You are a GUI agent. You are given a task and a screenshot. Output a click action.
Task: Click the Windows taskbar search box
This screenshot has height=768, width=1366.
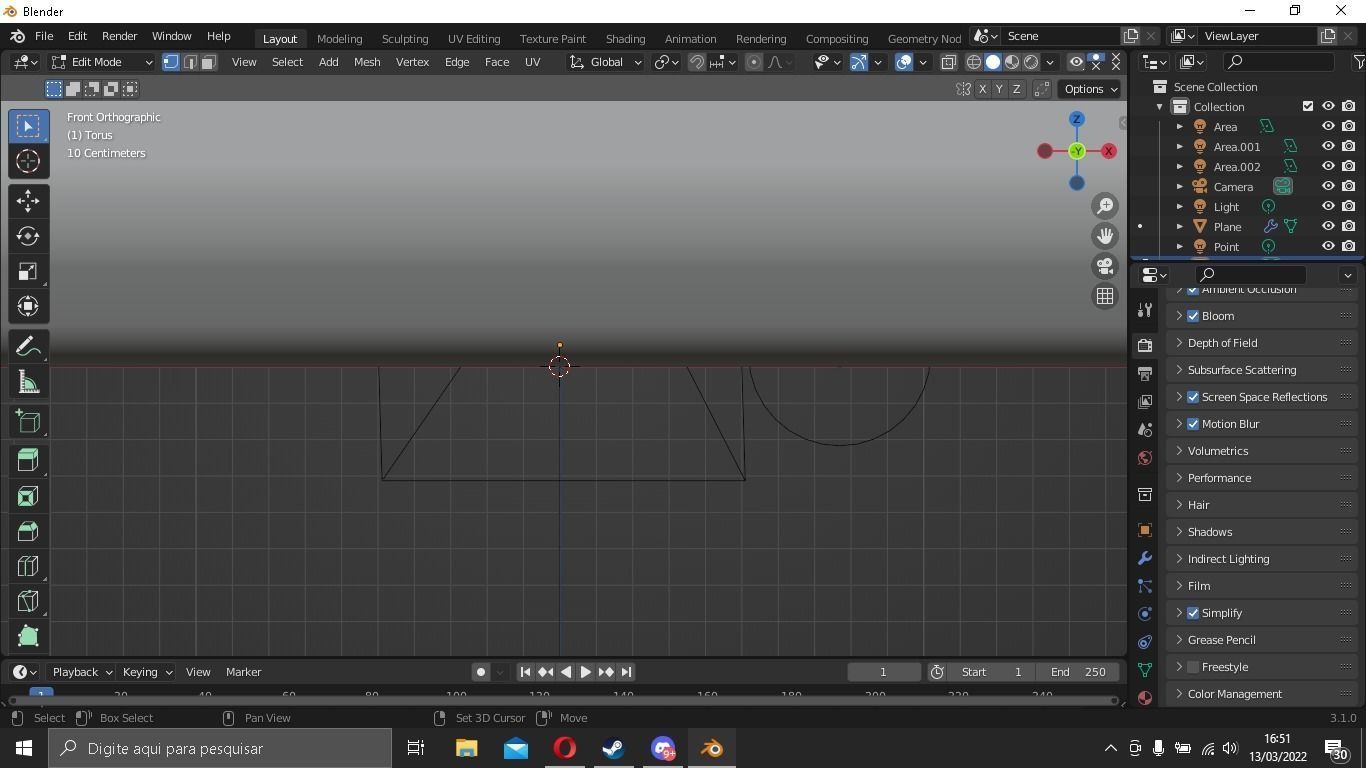pos(220,748)
